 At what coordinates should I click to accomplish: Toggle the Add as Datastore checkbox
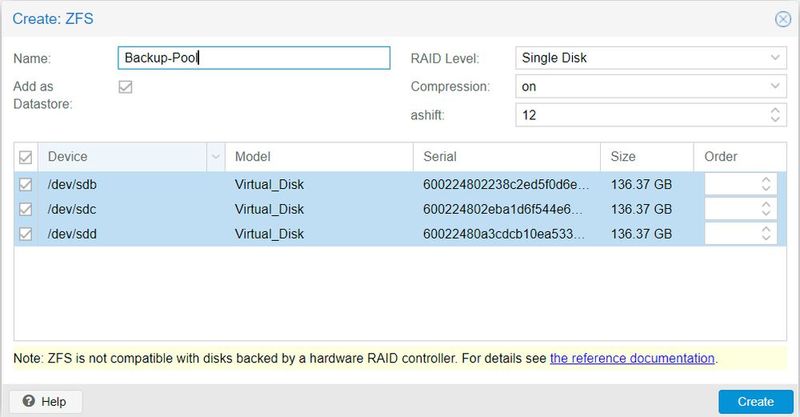pyautogui.click(x=126, y=87)
